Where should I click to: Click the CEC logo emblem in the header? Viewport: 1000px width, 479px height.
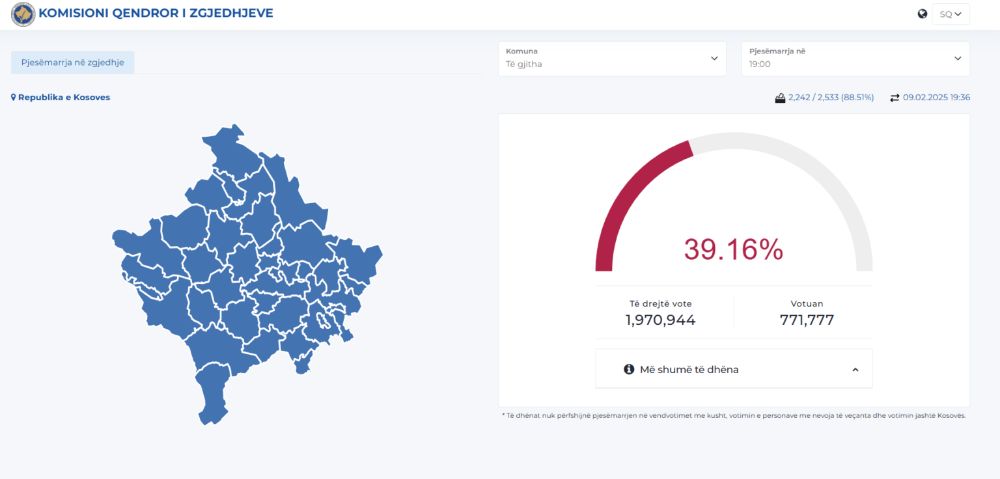[22, 14]
